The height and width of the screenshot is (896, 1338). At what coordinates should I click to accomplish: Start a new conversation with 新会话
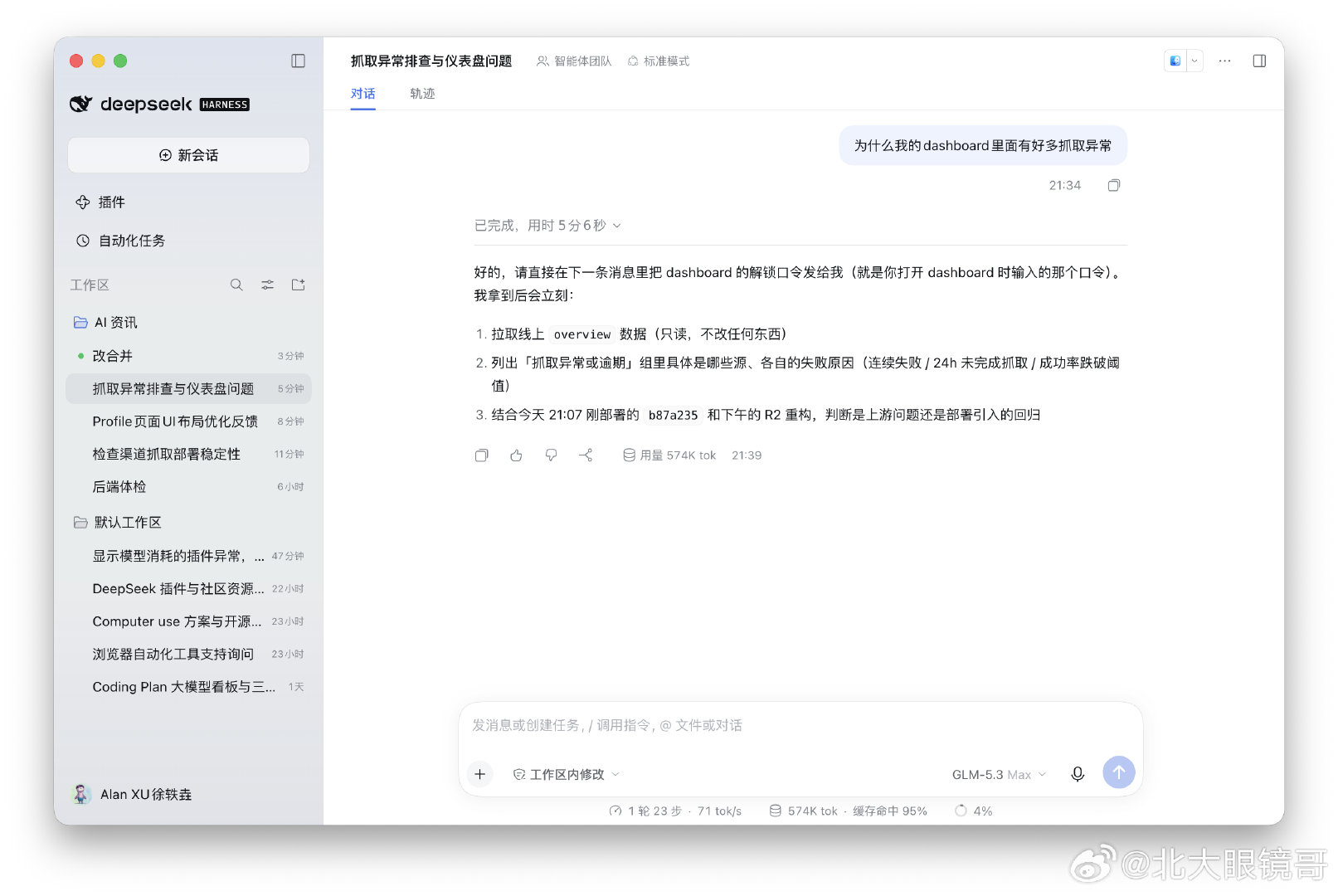[x=188, y=155]
